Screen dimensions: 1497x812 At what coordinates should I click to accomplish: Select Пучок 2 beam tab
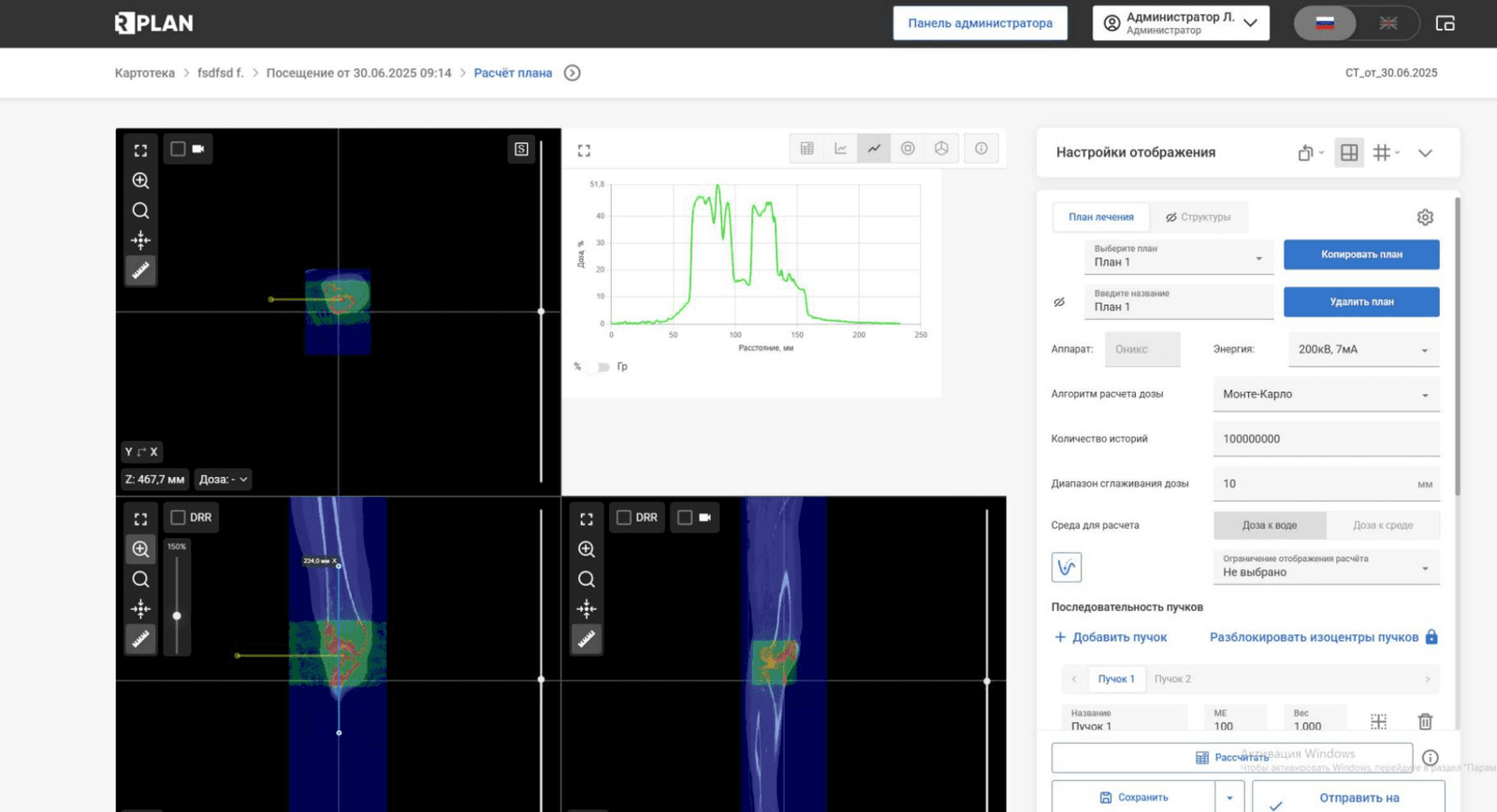pos(1172,679)
